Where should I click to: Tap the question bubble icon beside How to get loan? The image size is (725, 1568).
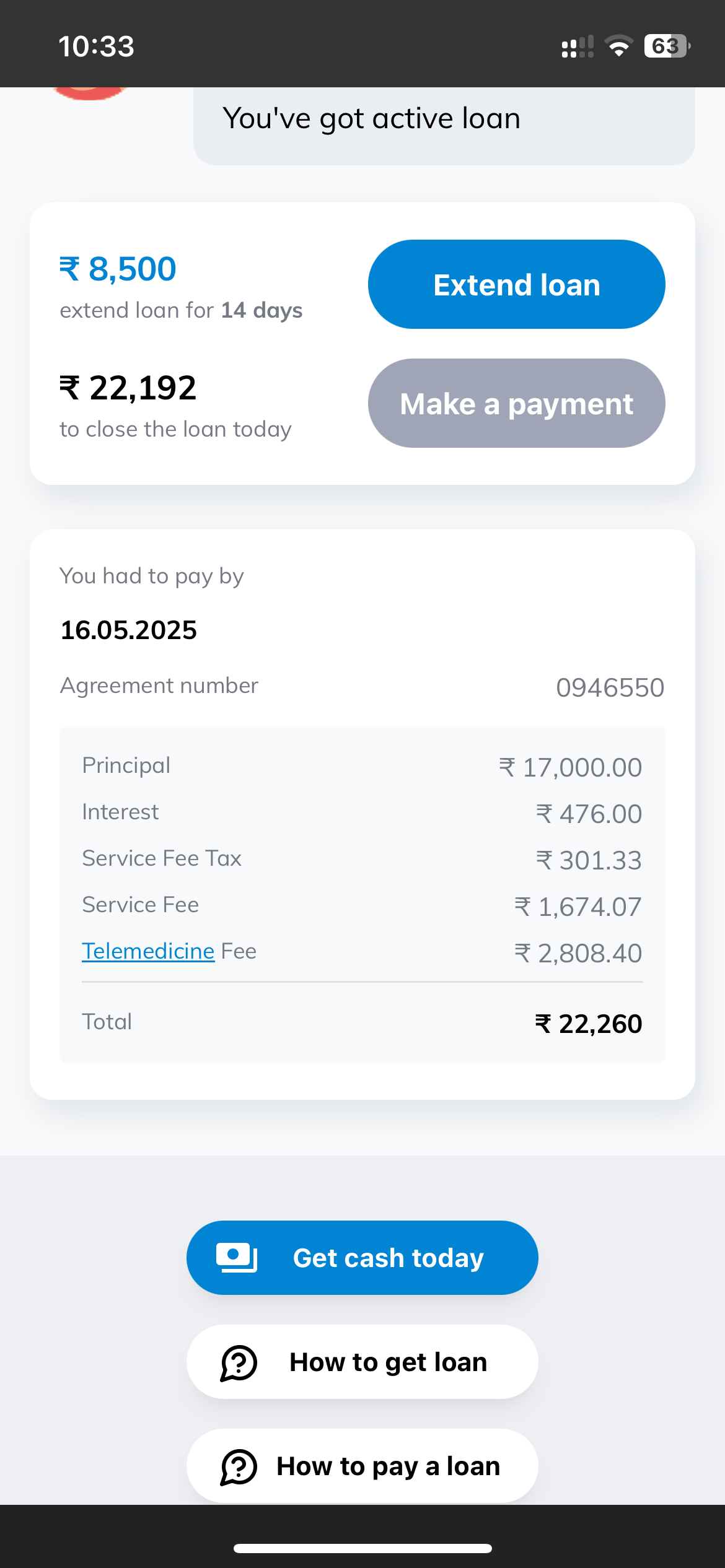pyautogui.click(x=239, y=1362)
